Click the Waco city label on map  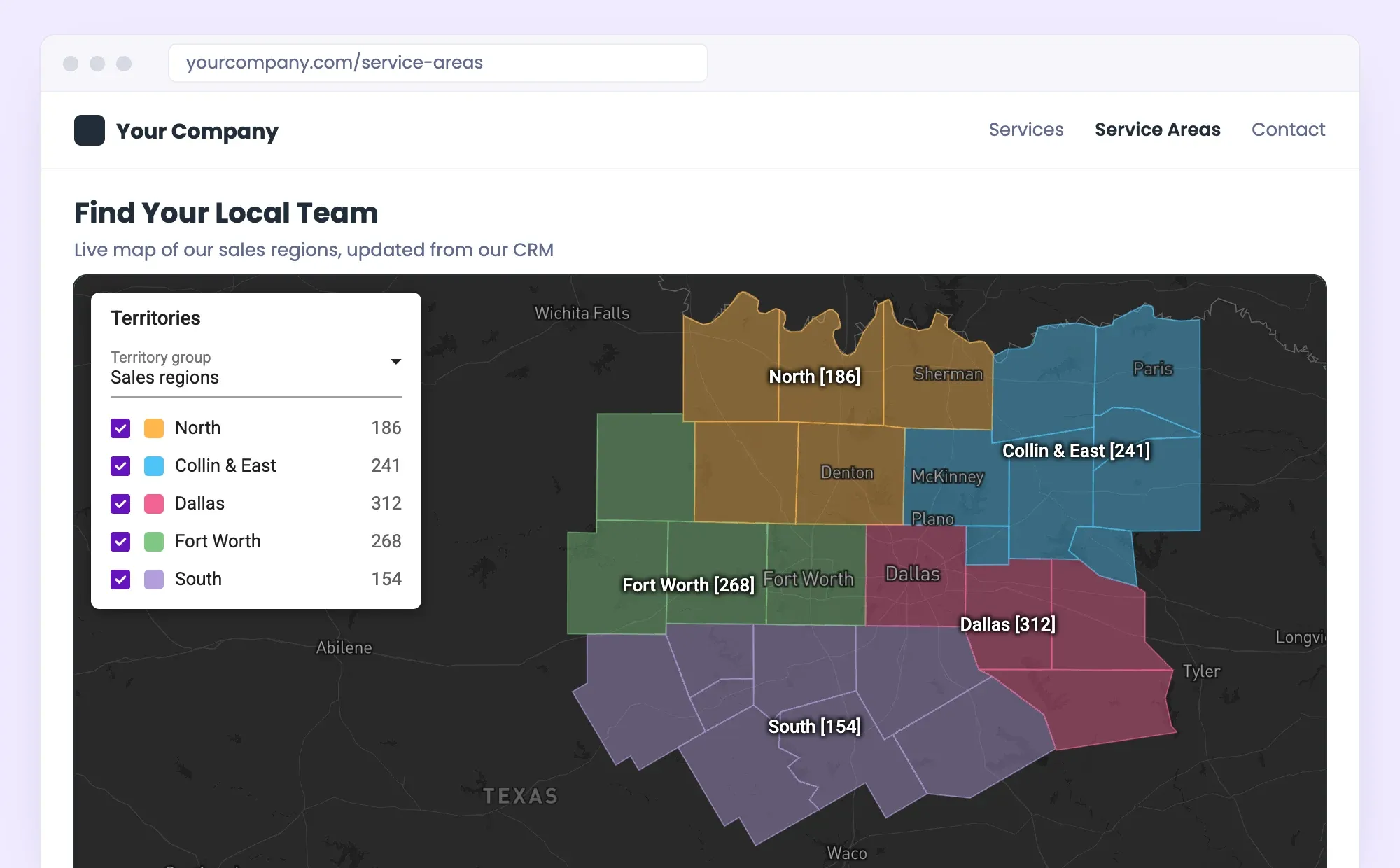coord(847,853)
